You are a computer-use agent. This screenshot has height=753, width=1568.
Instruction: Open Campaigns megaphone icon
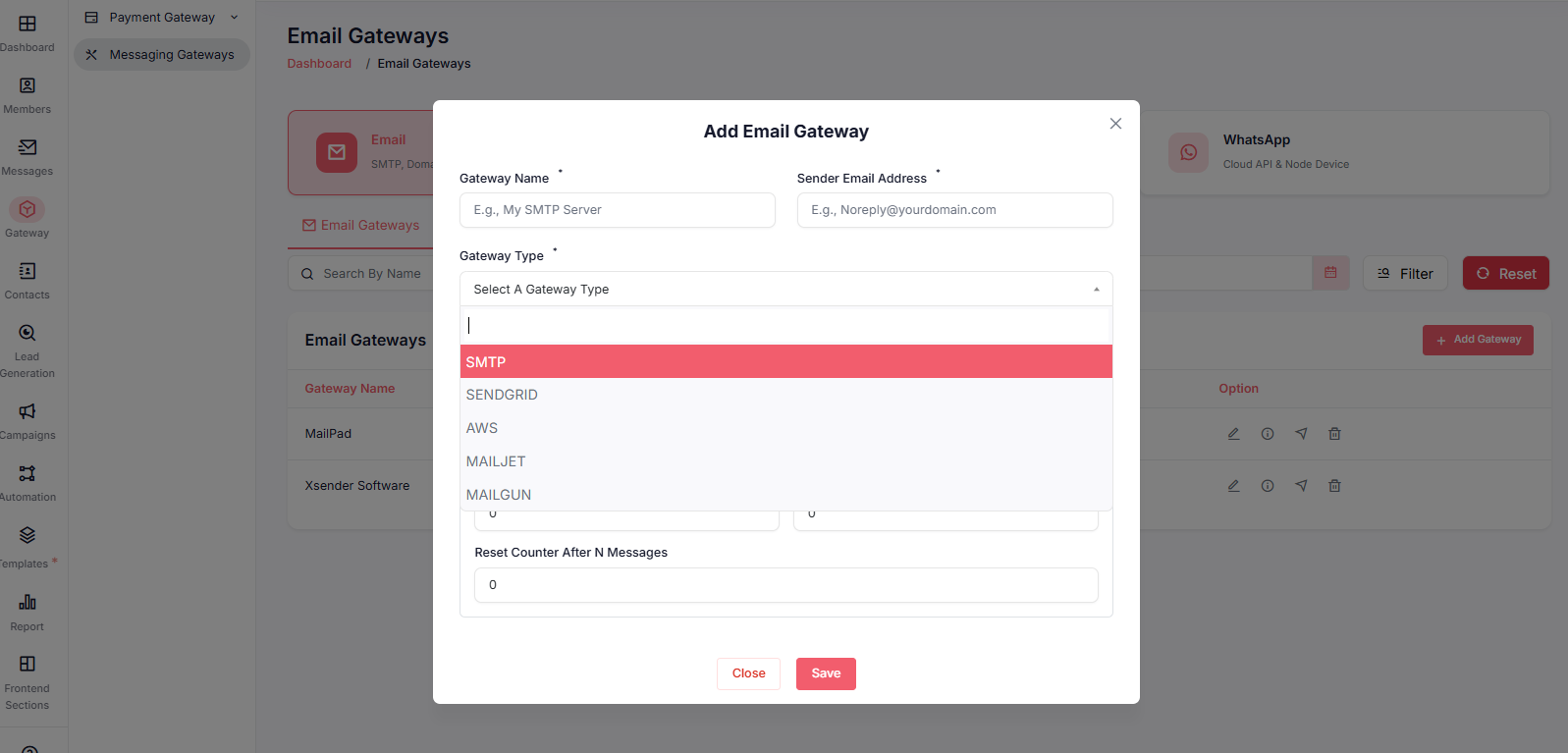click(x=27, y=412)
